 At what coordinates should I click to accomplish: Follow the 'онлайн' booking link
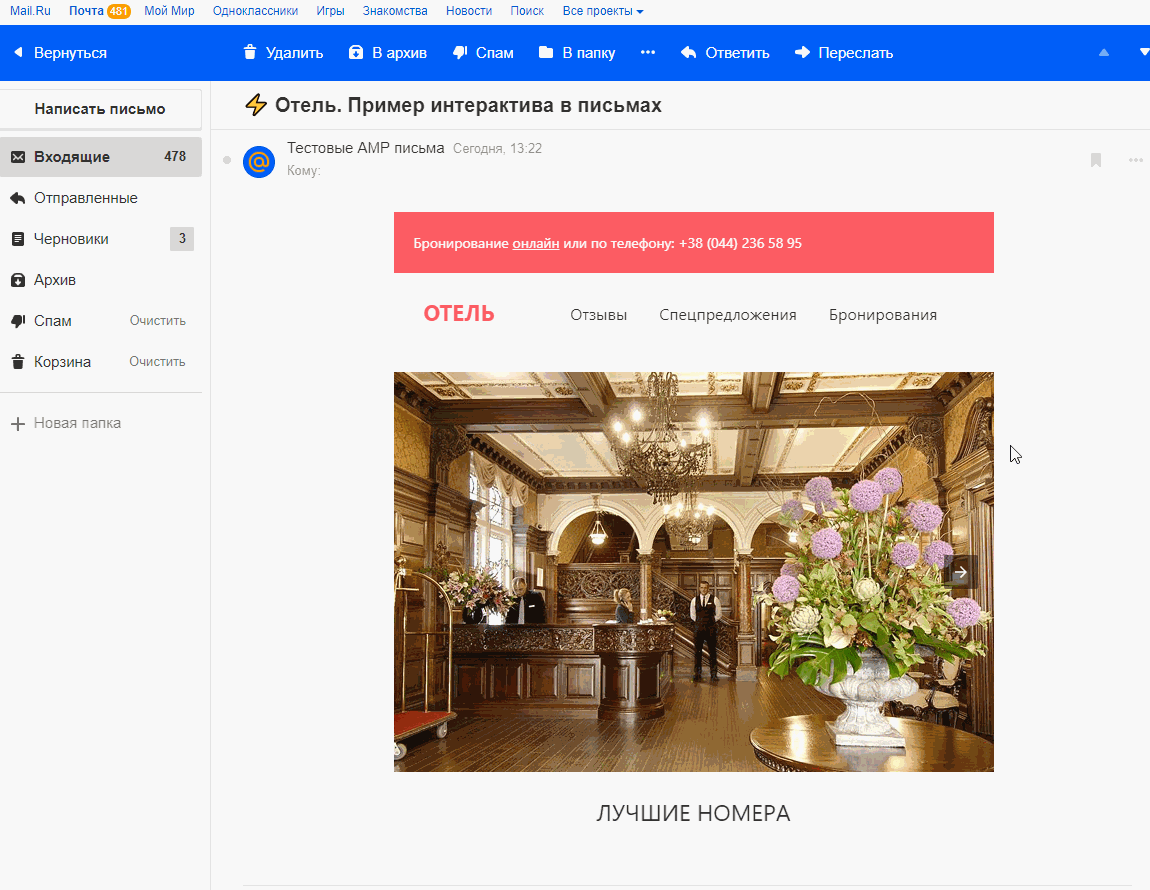click(x=535, y=243)
